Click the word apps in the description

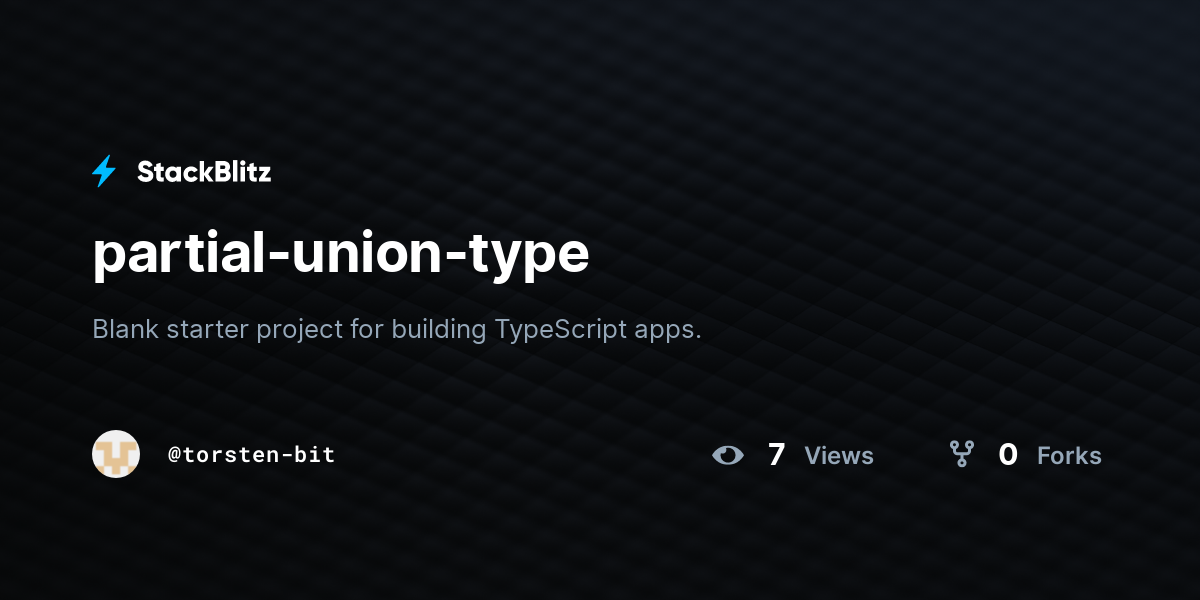tap(668, 333)
